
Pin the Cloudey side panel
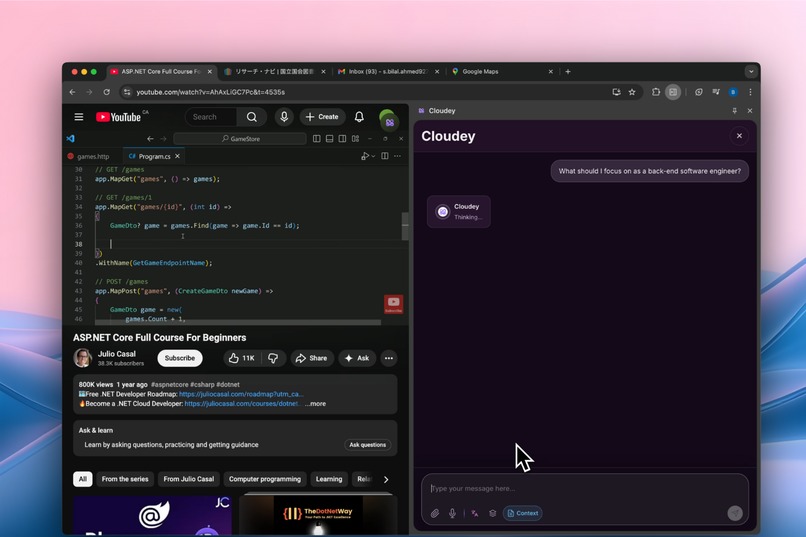pyautogui.click(x=735, y=110)
